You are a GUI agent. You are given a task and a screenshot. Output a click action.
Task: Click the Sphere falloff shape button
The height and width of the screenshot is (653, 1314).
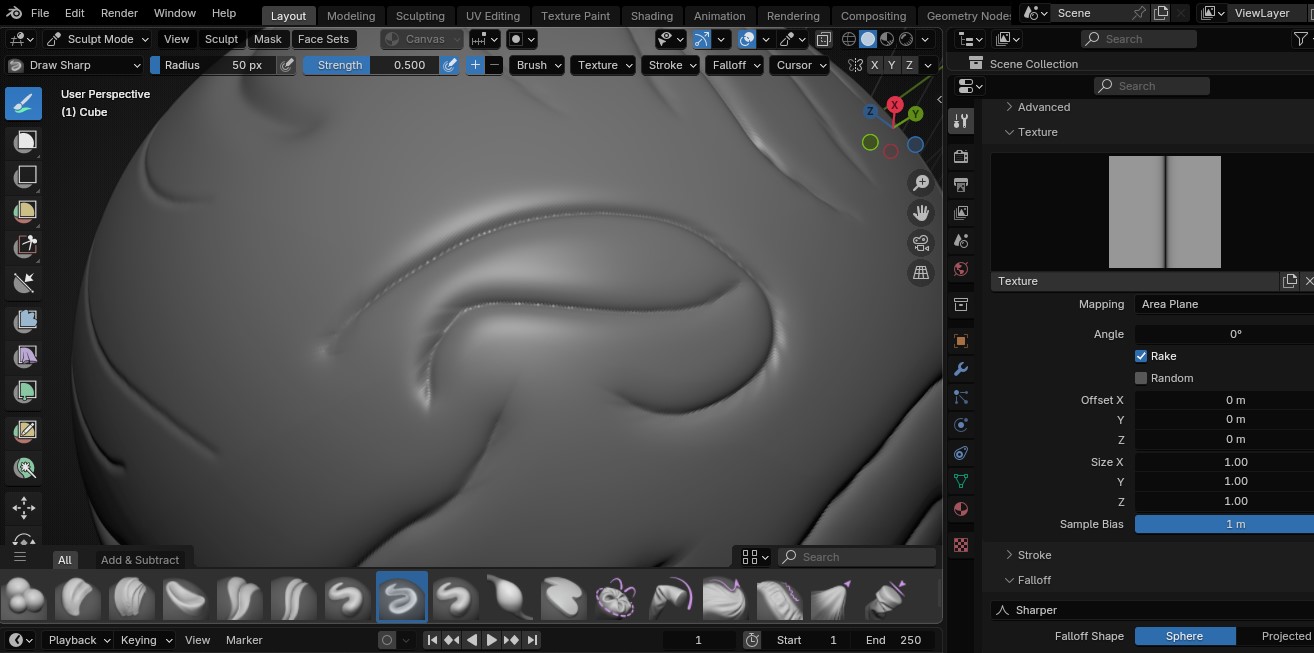[x=1185, y=636]
